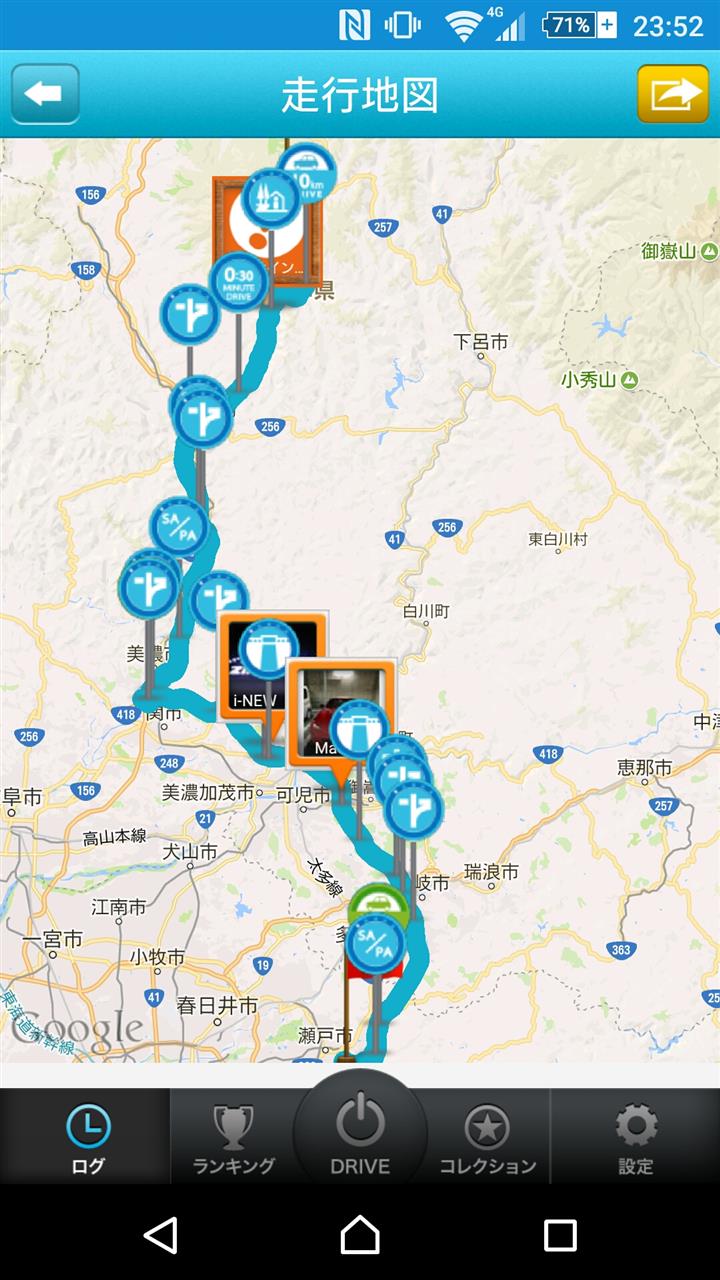Tap the Android home button
This screenshot has height=1280, width=720.
point(360,1235)
